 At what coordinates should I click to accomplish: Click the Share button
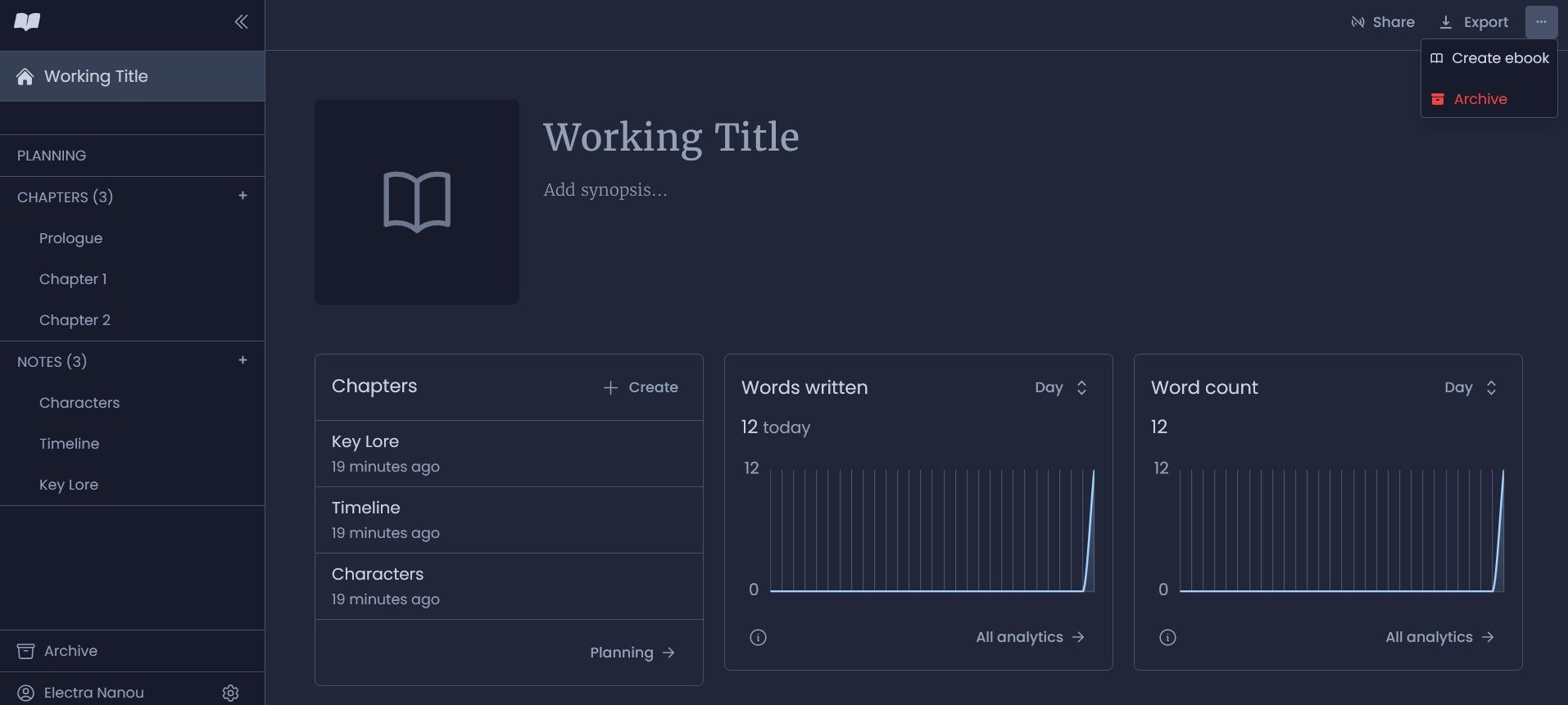coord(1383,22)
